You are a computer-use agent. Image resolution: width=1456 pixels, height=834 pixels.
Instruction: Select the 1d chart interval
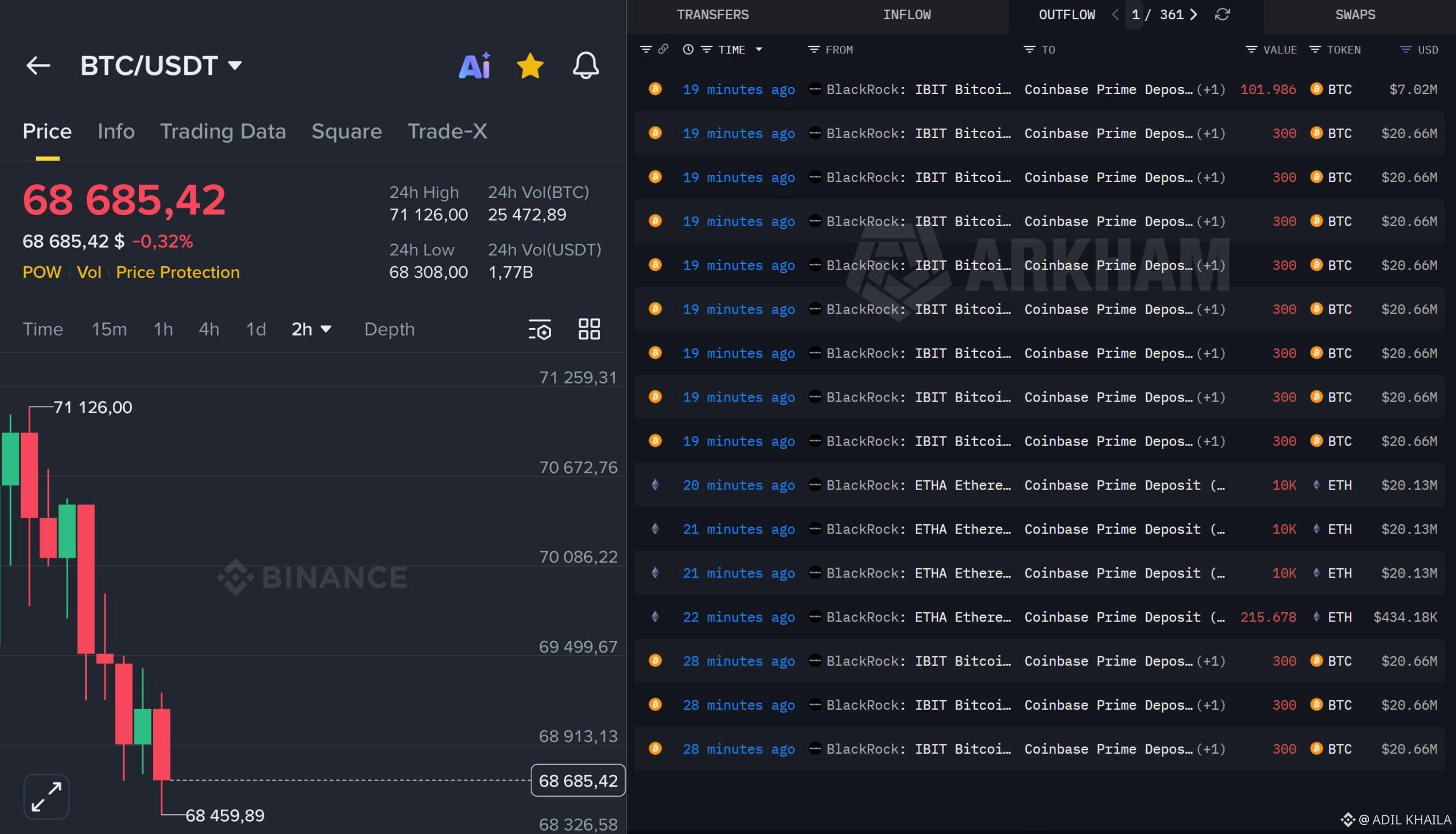pyautogui.click(x=256, y=330)
